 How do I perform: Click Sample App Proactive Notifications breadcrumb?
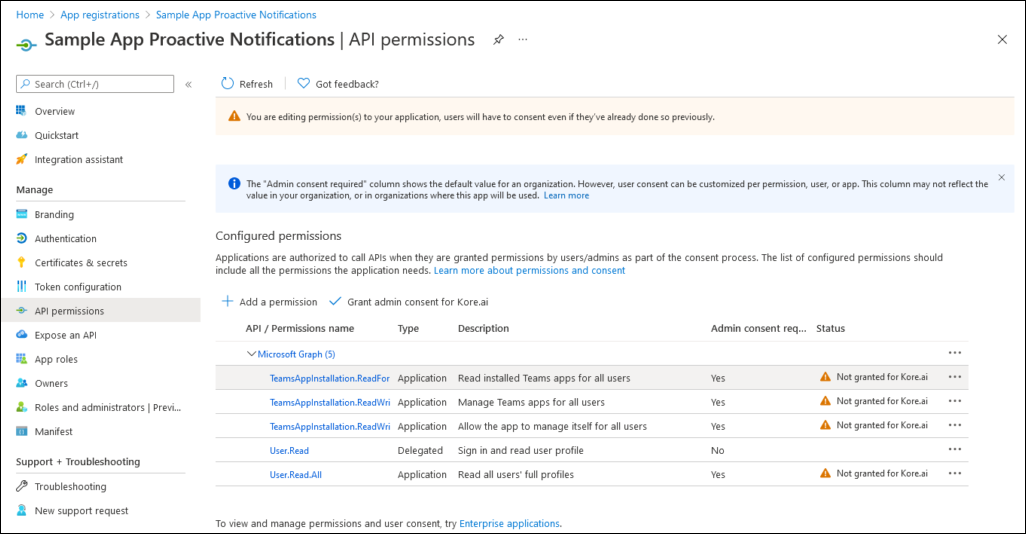coord(236,14)
